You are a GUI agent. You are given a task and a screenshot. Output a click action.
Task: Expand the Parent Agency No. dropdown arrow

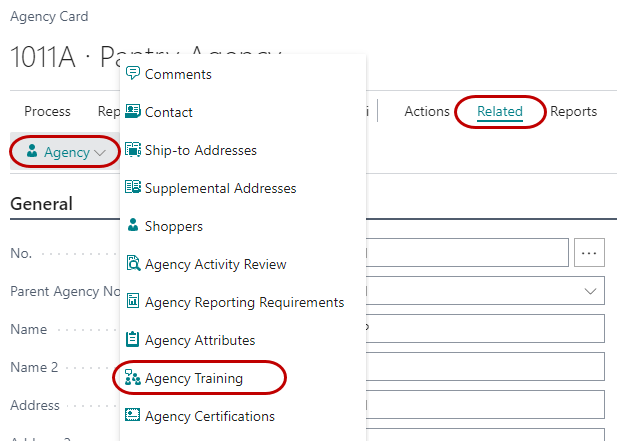590,291
